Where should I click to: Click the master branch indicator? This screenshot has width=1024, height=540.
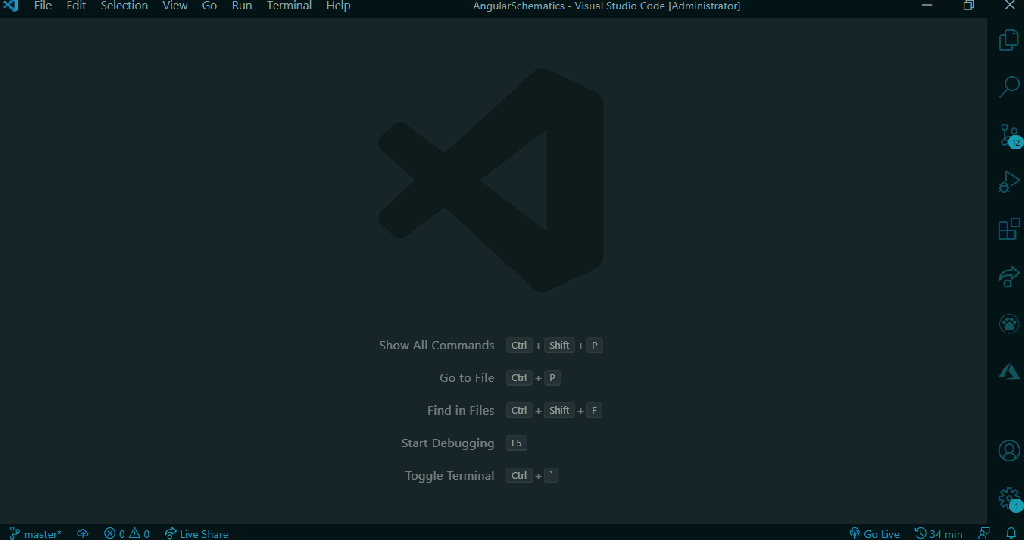coord(36,533)
